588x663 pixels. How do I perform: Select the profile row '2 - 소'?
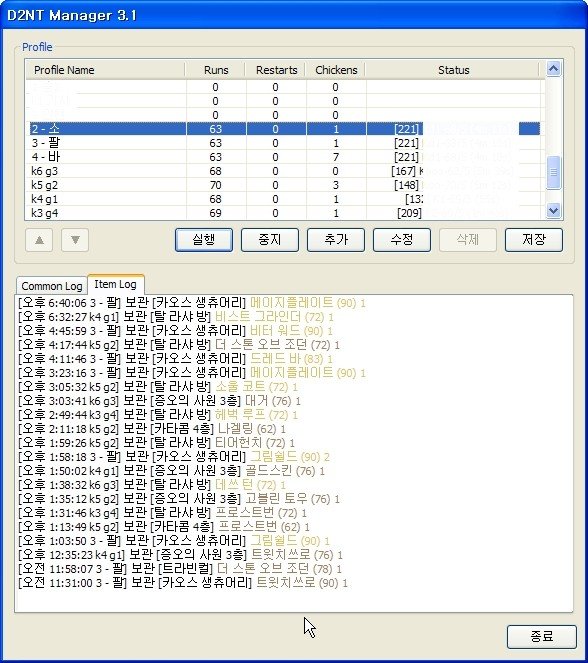point(283,129)
